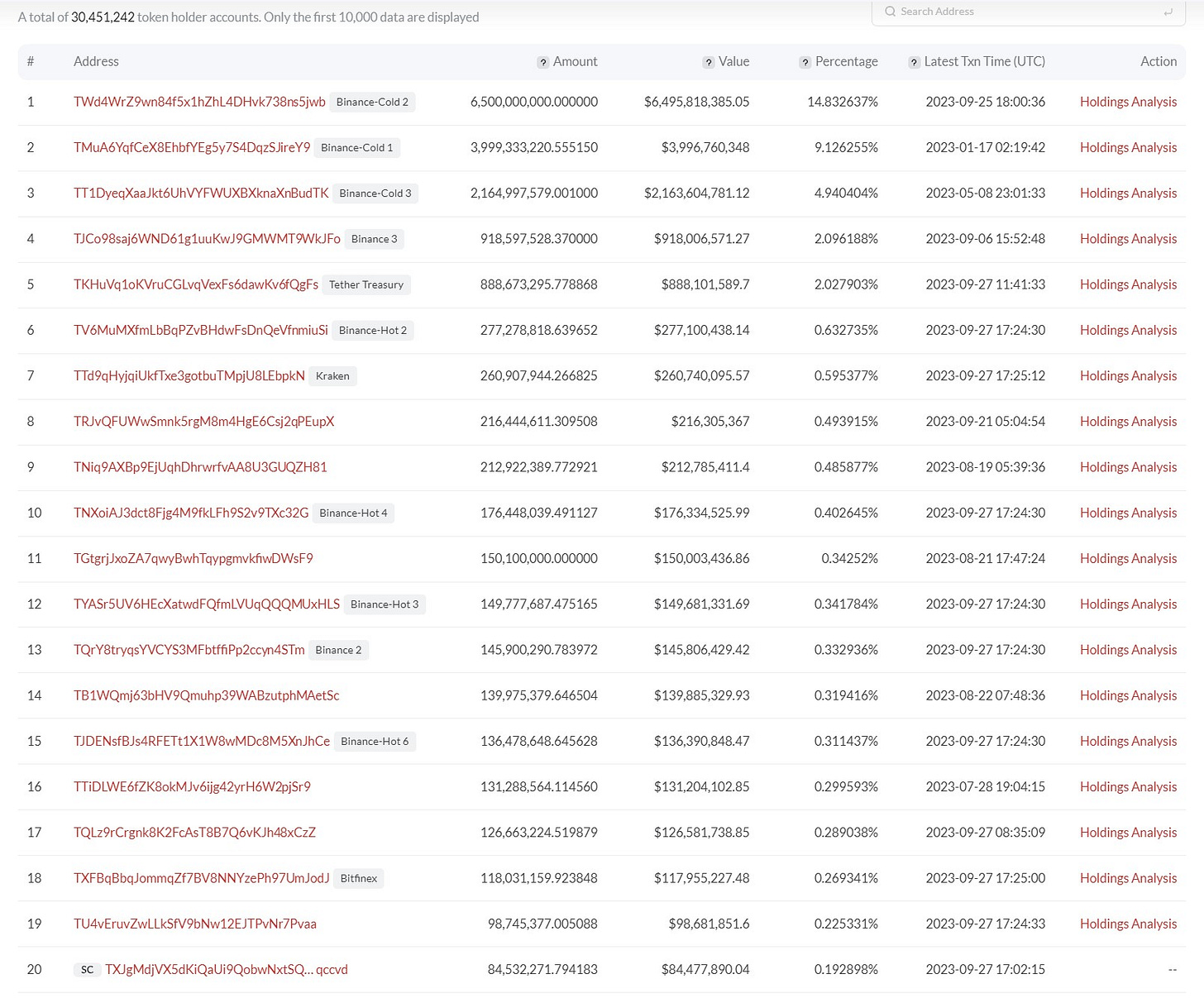Viewport: 1204px width, 998px height.
Task: Click Holdings Analysis for Binance-Cold 1 row
Action: (x=1128, y=147)
